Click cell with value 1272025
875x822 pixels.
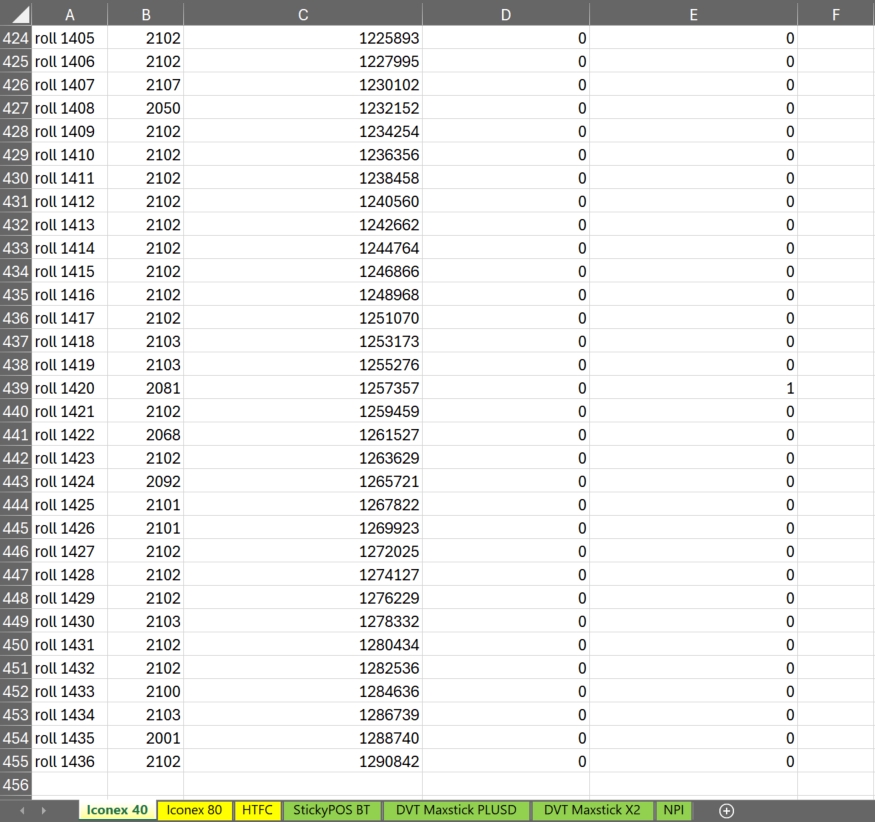click(x=303, y=551)
